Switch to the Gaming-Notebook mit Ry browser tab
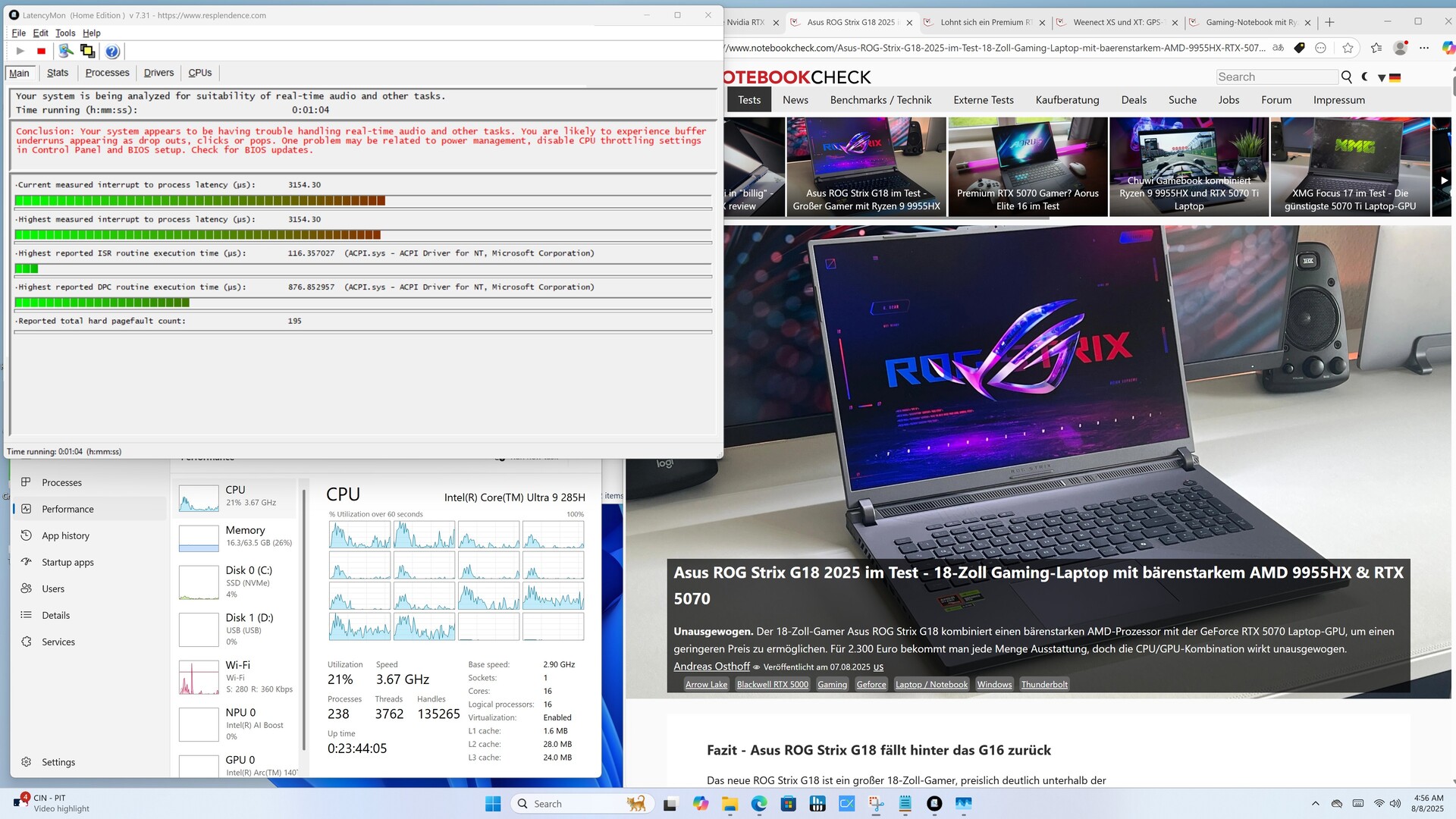The image size is (1456, 819). click(x=1250, y=23)
